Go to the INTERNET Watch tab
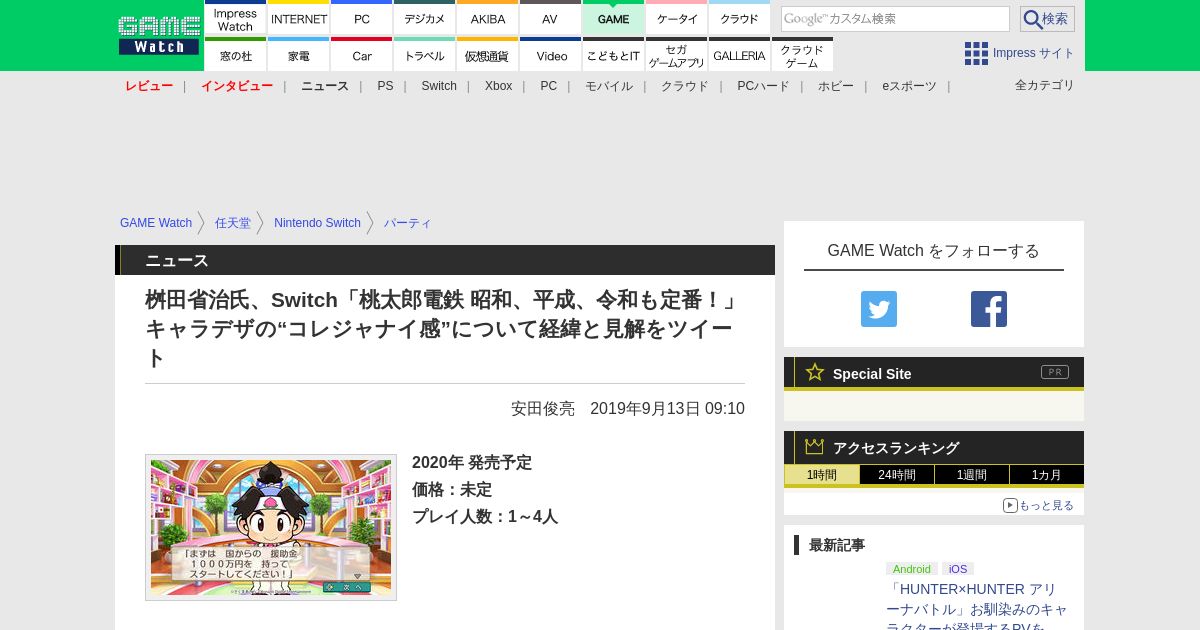The width and height of the screenshot is (1200, 630). [299, 18]
